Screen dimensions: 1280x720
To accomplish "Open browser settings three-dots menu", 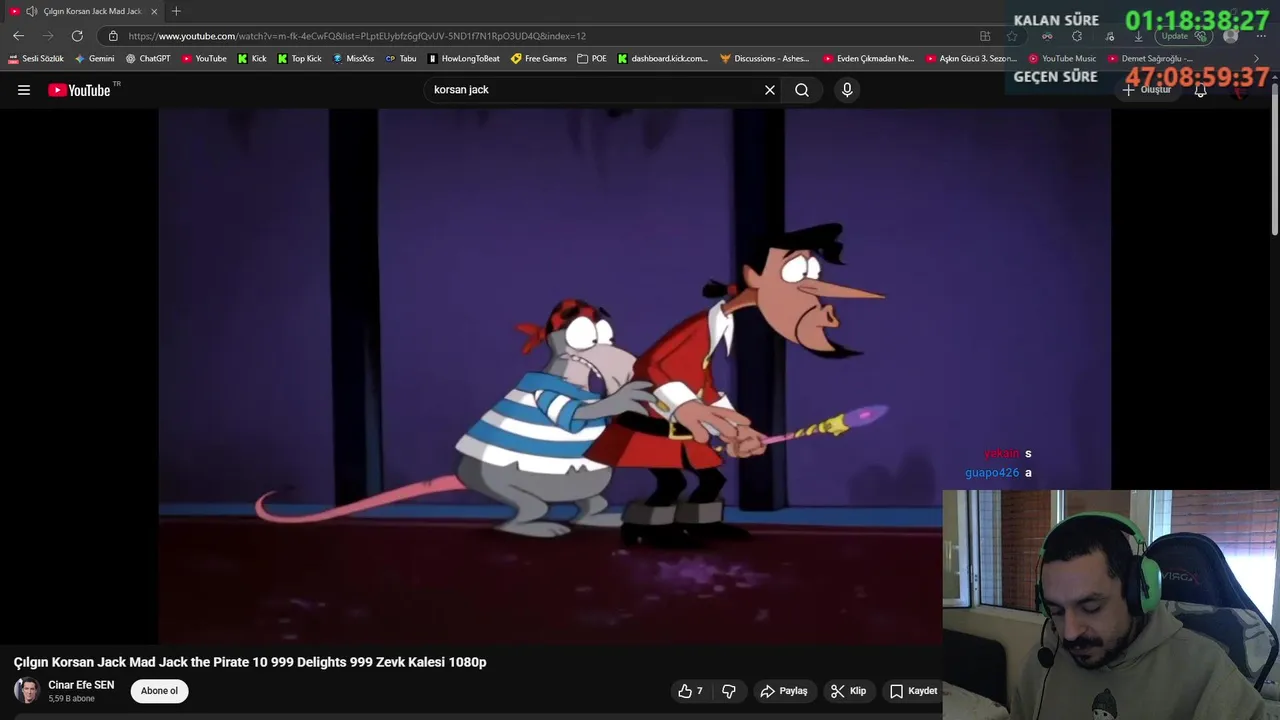I will click(1261, 36).
